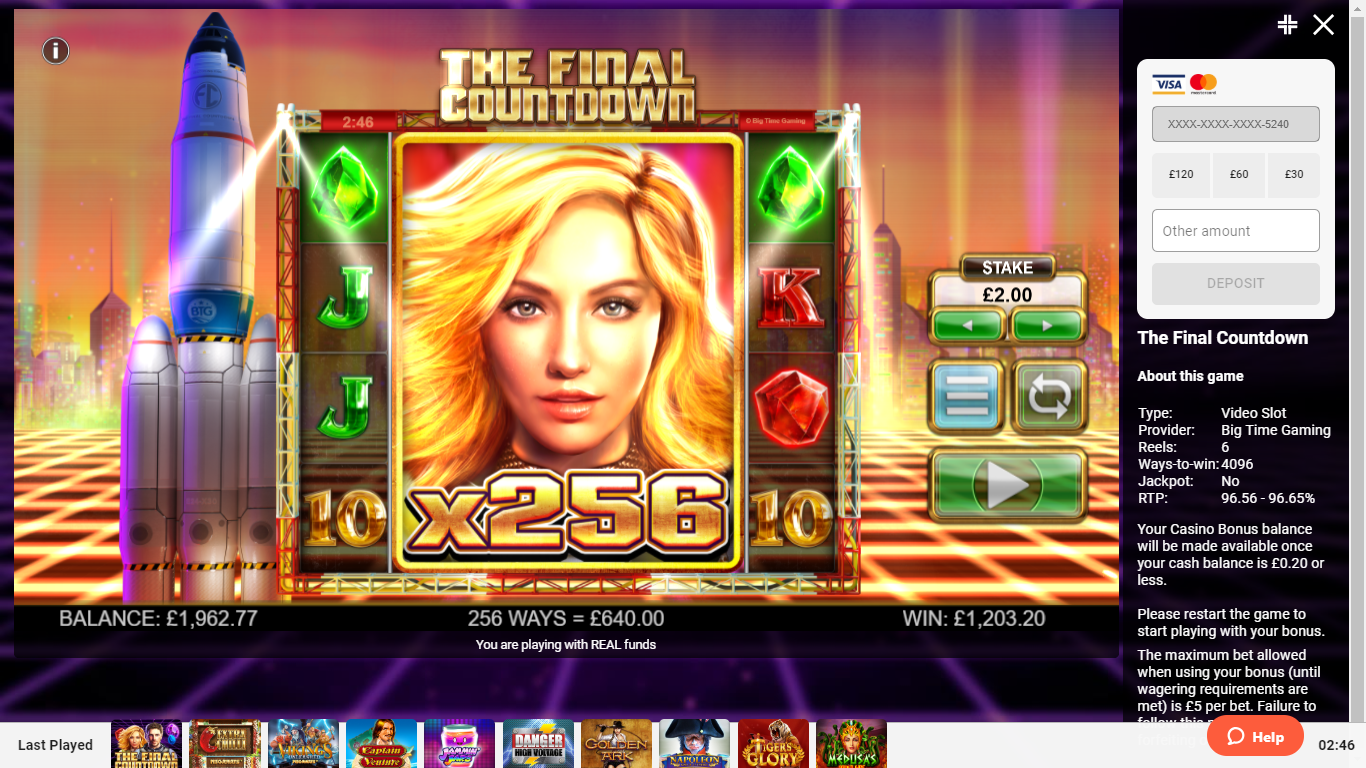Open Napoleon game thumbnail
This screenshot has height=768, width=1366.
(x=695, y=744)
